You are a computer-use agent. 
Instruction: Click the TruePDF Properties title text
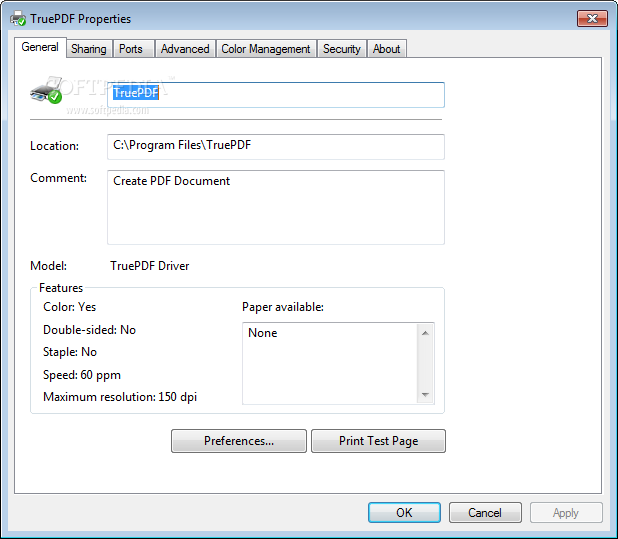pyautogui.click(x=80, y=19)
